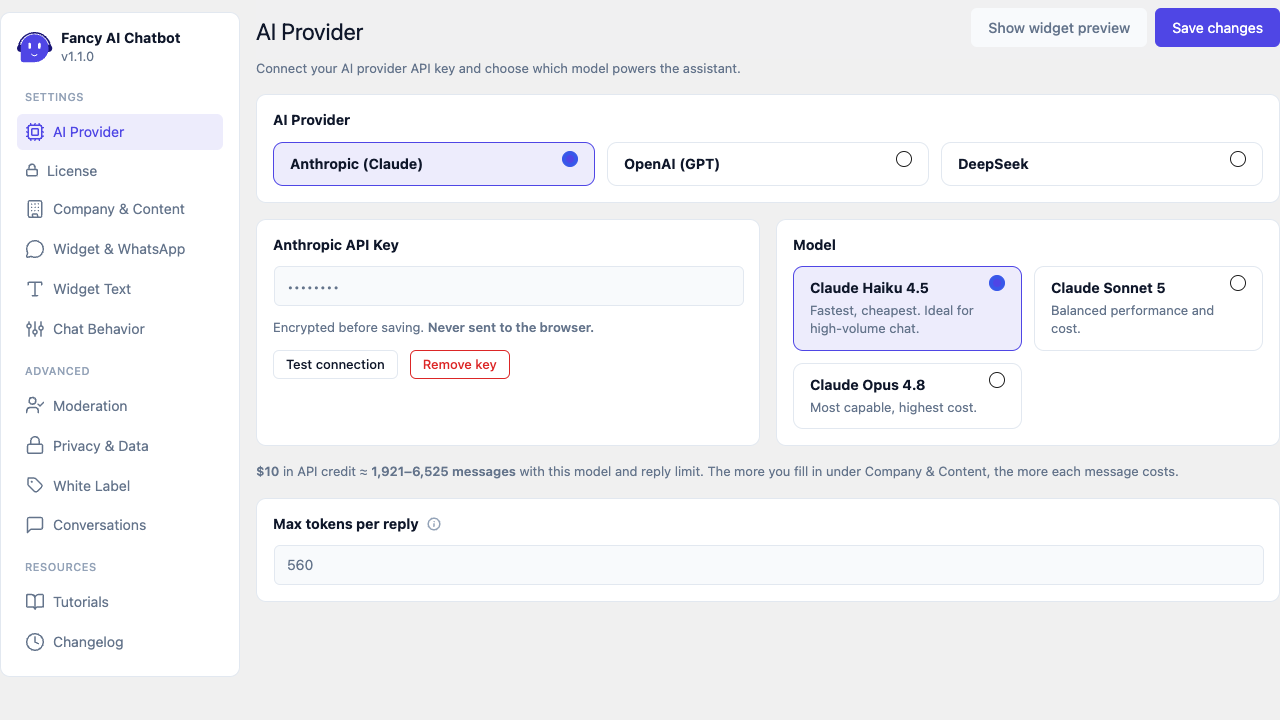The width and height of the screenshot is (1280, 720).
Task: Choose the Claude Sonnet 5 model radio
Action: pyautogui.click(x=1238, y=283)
